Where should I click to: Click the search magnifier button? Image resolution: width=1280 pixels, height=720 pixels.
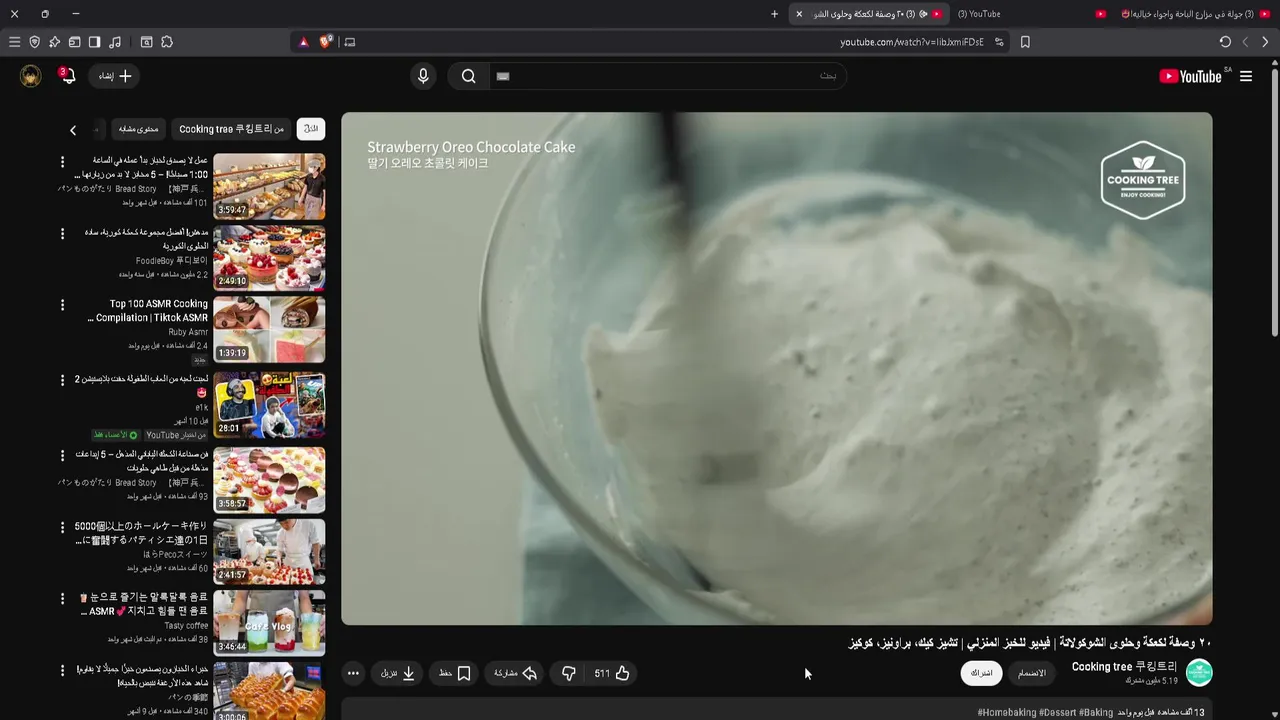tap(468, 76)
